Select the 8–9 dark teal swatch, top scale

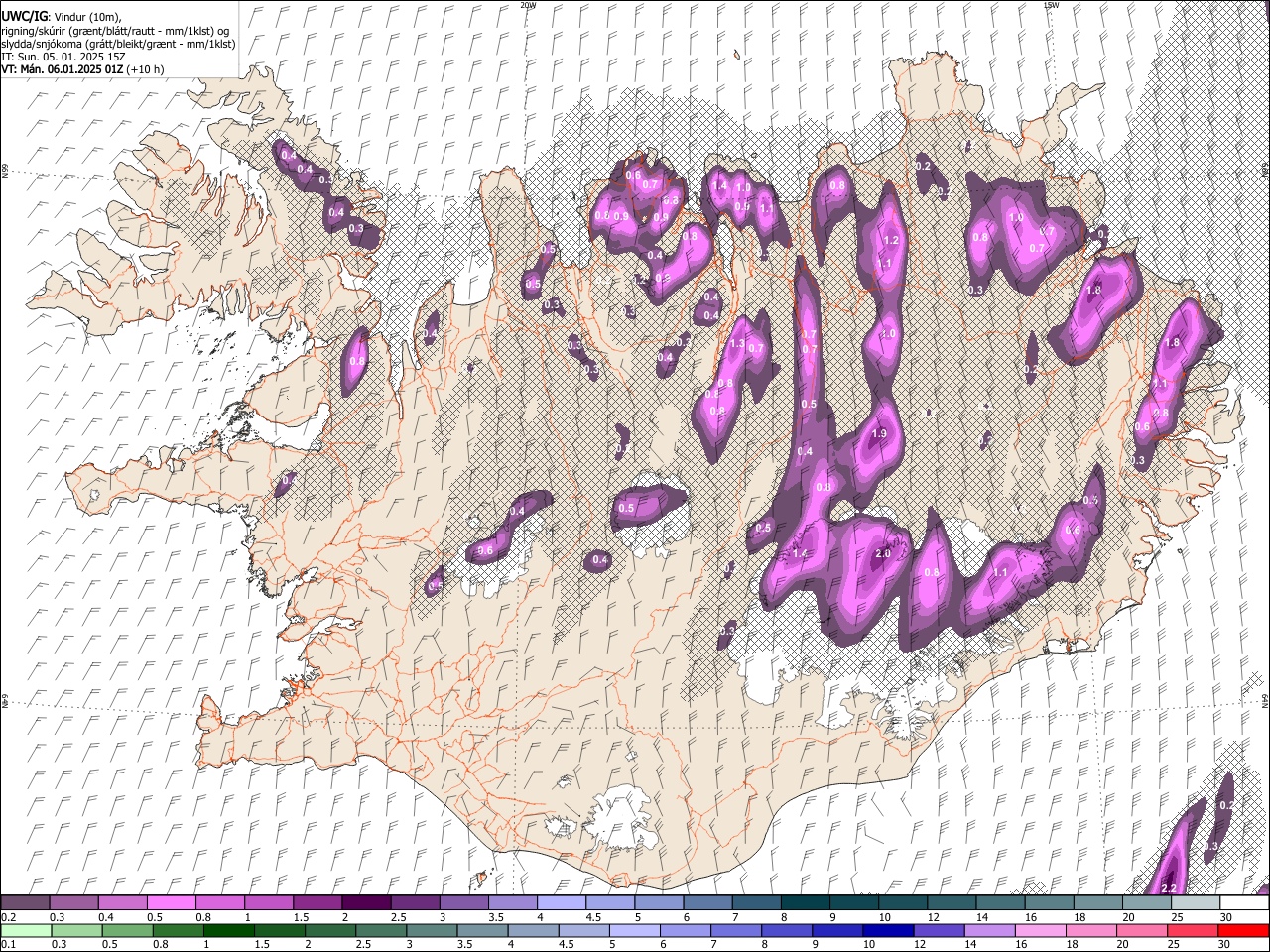pos(806,903)
